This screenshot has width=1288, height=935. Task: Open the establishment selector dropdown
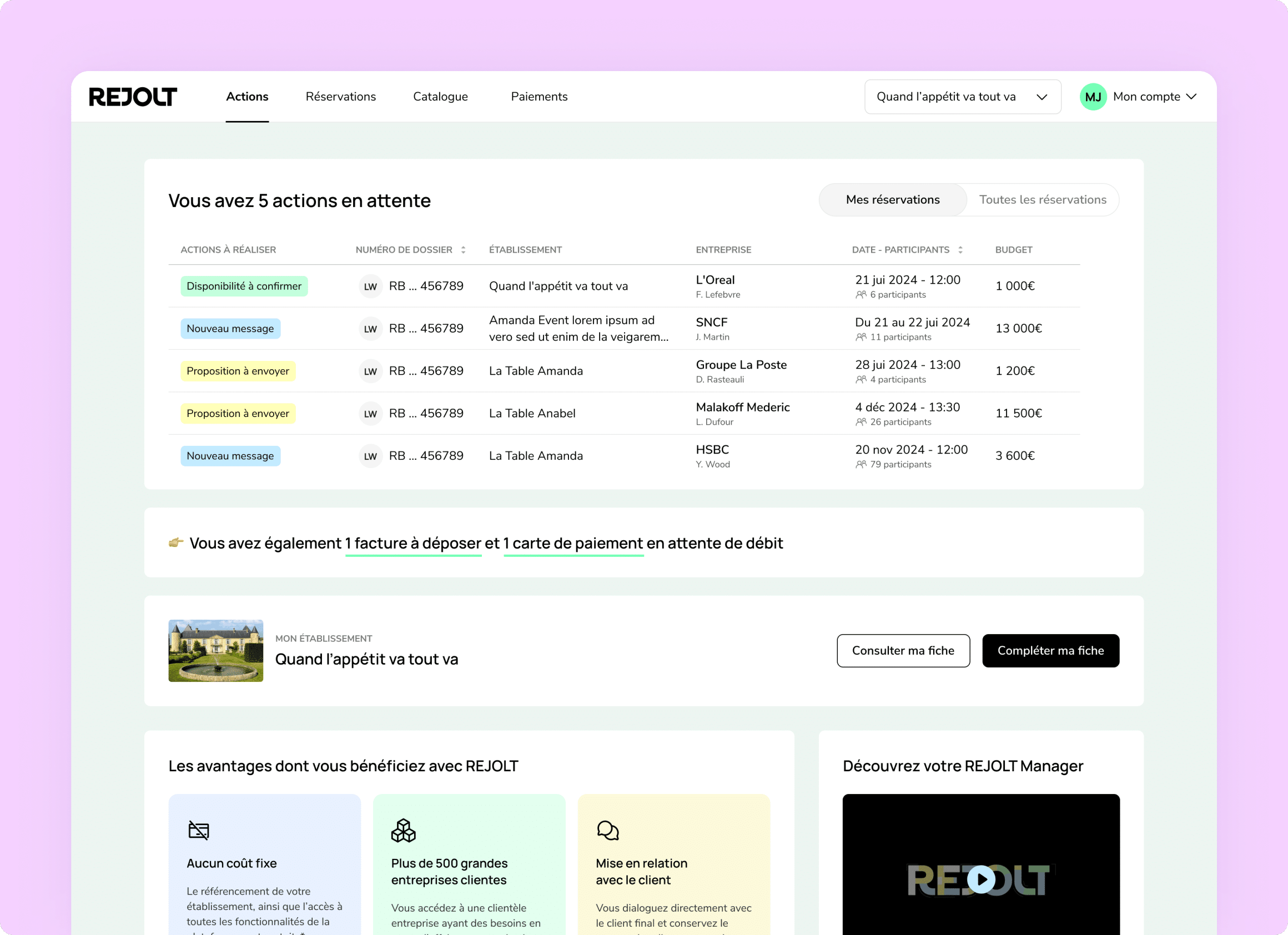tap(963, 97)
